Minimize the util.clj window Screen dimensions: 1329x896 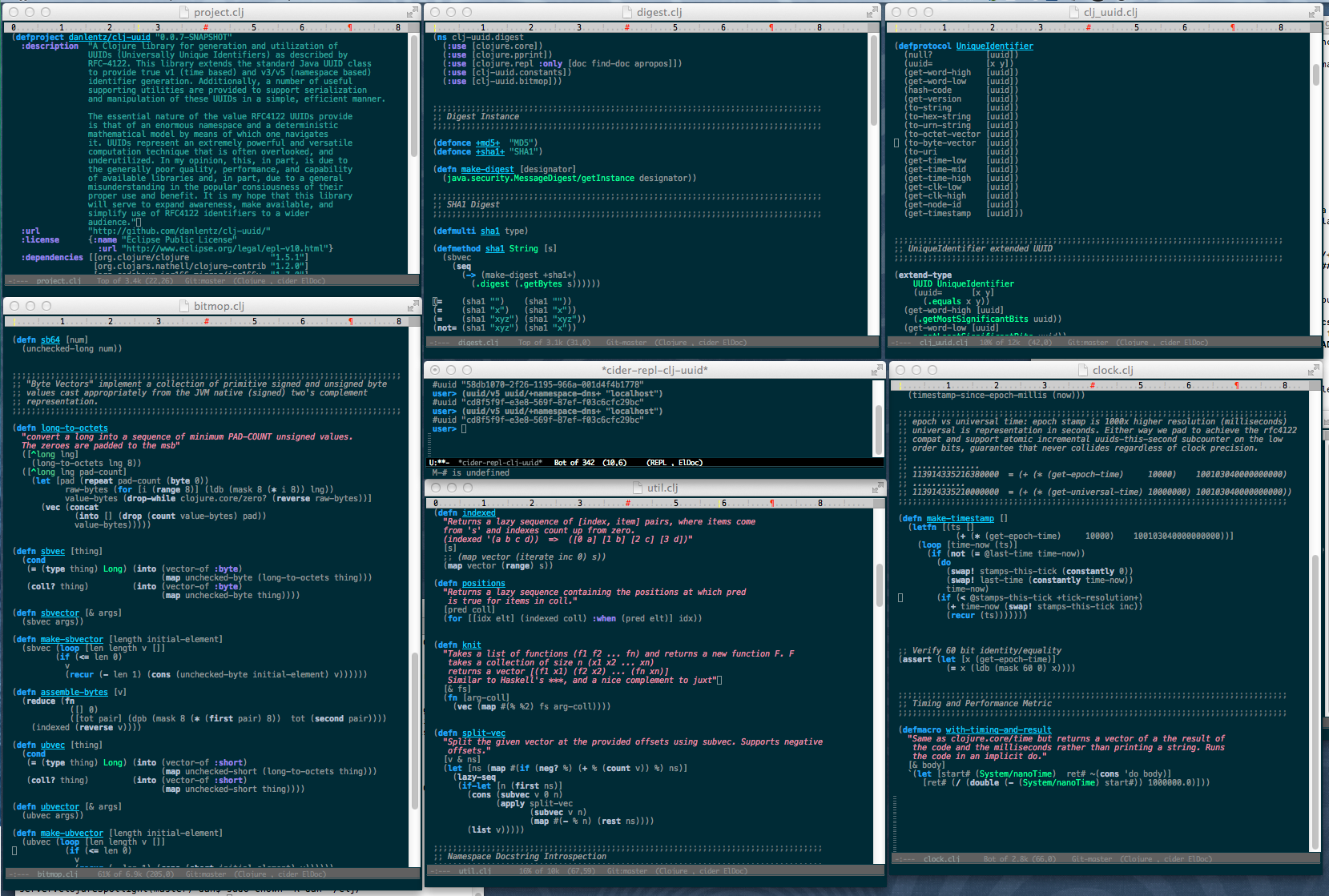[x=452, y=488]
